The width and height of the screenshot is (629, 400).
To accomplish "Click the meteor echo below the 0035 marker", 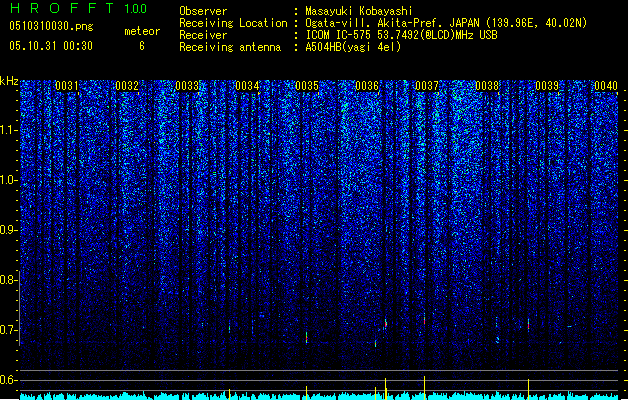I will [x=306, y=337].
